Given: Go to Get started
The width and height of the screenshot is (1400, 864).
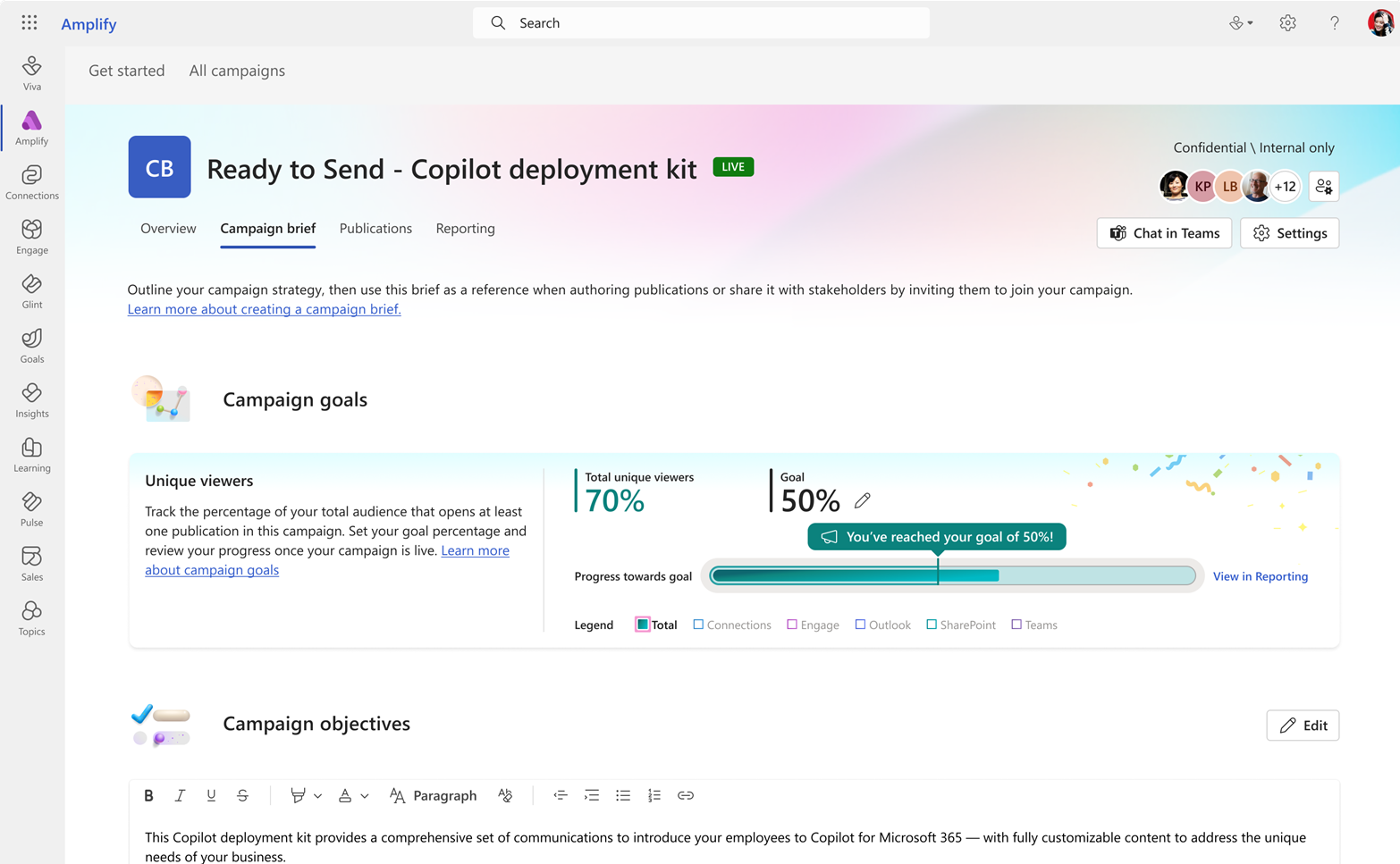Looking at the screenshot, I should coord(127,71).
